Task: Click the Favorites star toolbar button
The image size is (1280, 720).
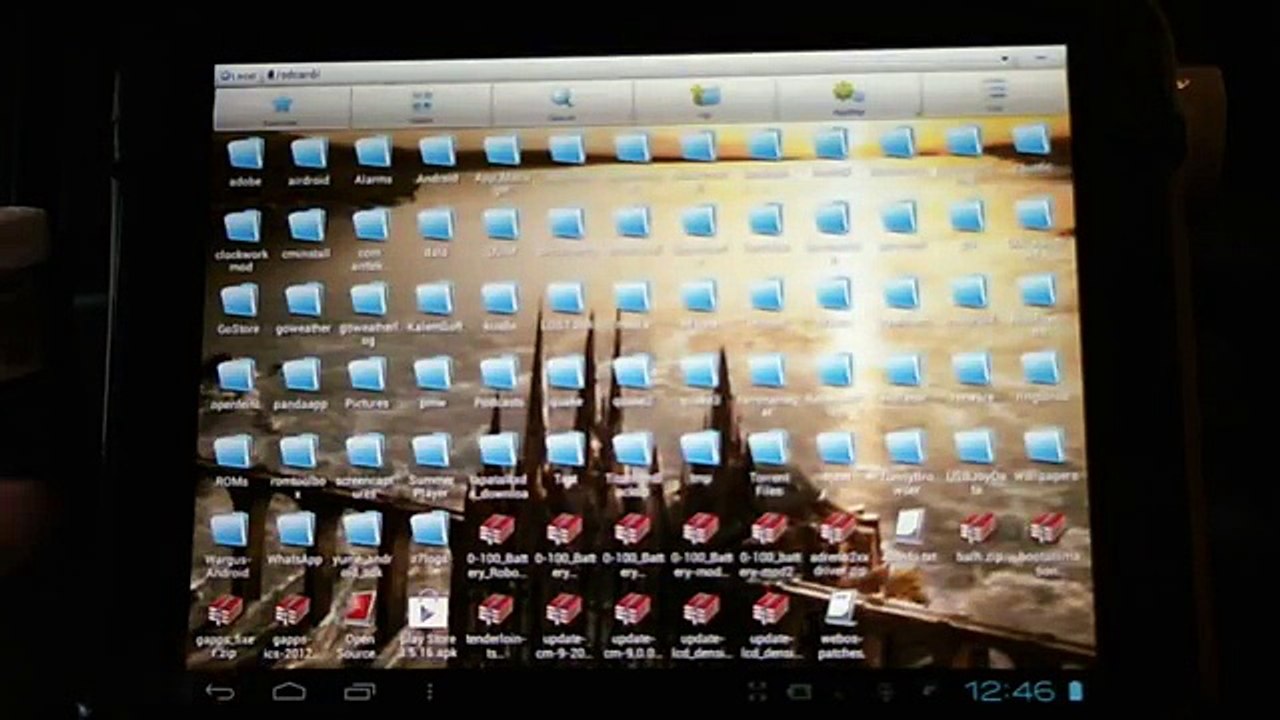Action: [282, 106]
